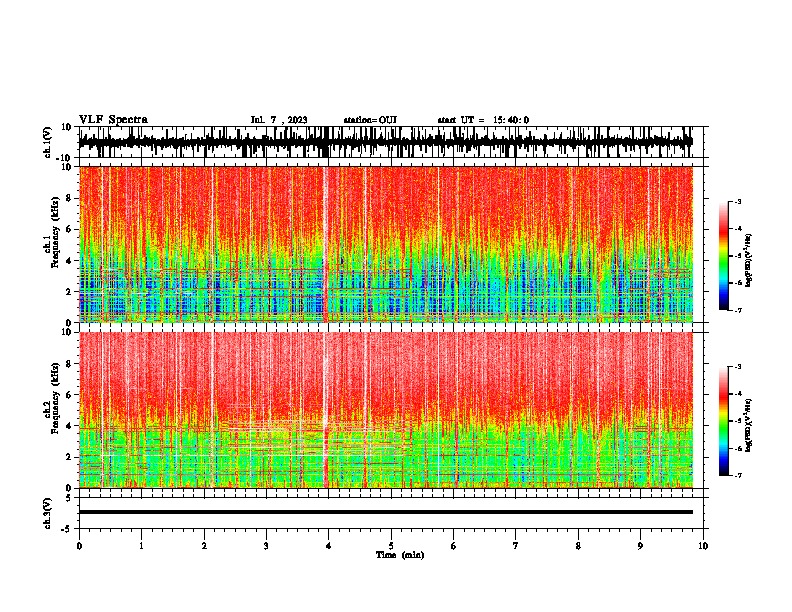Select the "Jul 7, 2023" date text
The image size is (792, 612).
coord(279,120)
